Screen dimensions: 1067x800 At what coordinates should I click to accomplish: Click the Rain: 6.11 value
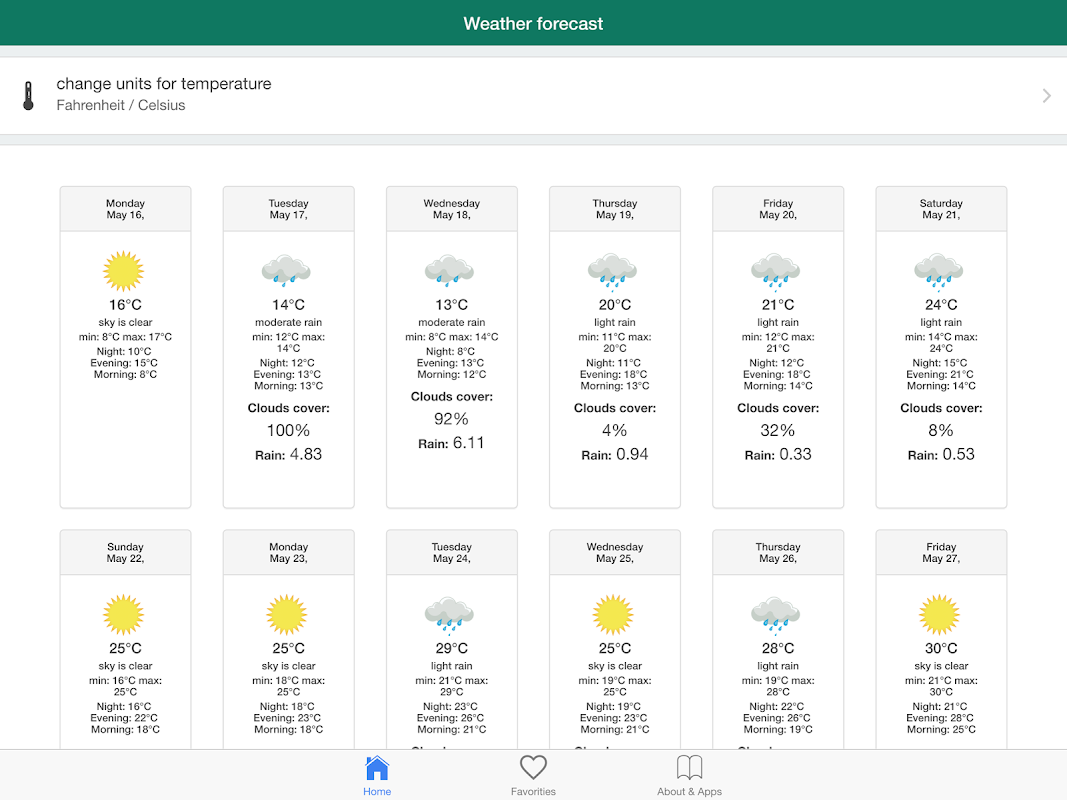[x=452, y=443]
